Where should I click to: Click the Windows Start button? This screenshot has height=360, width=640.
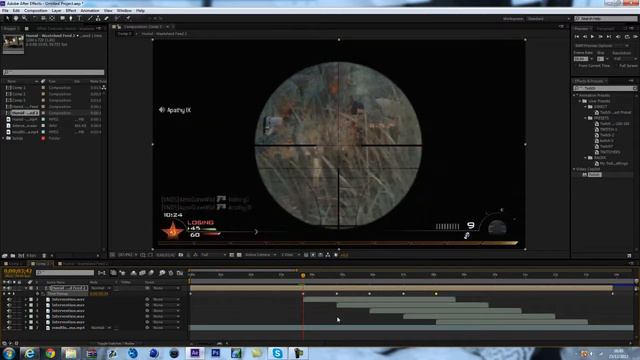(9, 353)
